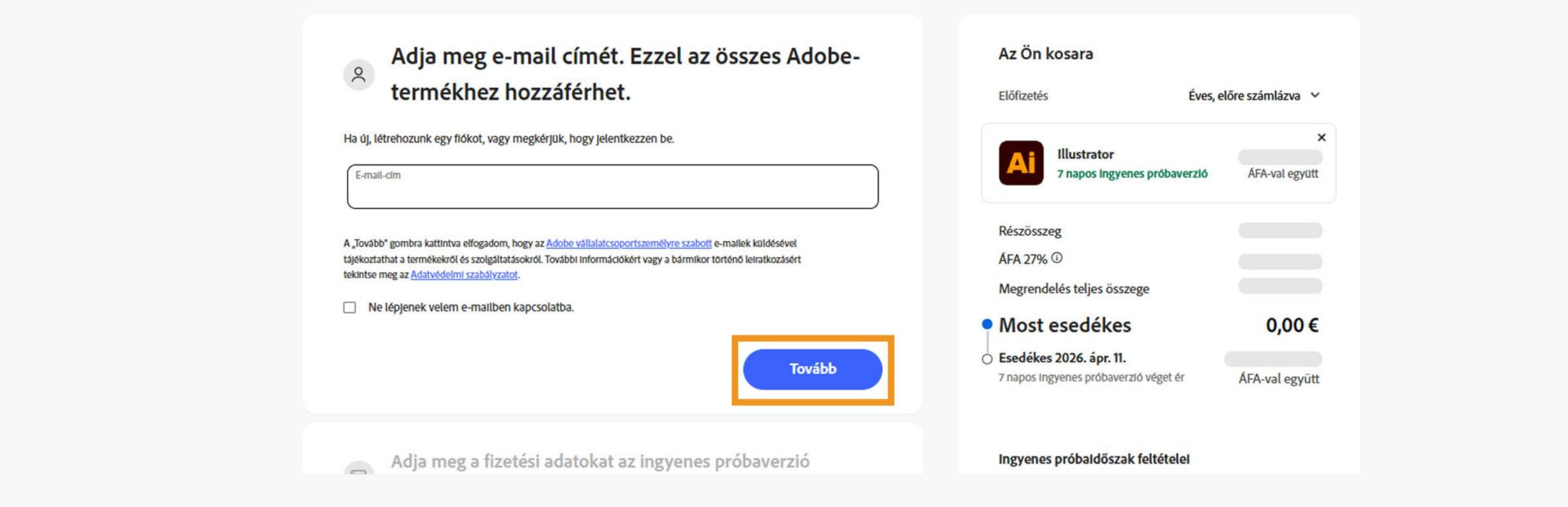Open the "Éves, előre számlázva" dropdown
1568x507 pixels.
pyautogui.click(x=1249, y=96)
